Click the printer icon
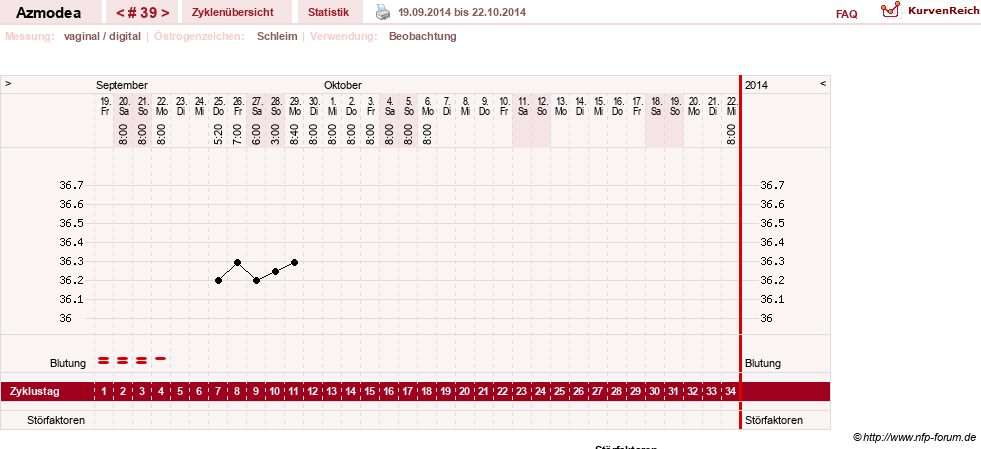 [383, 12]
